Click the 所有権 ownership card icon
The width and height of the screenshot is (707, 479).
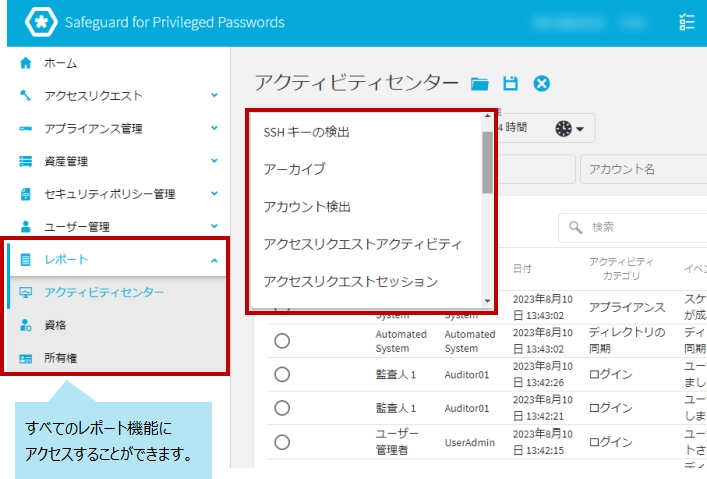26,358
